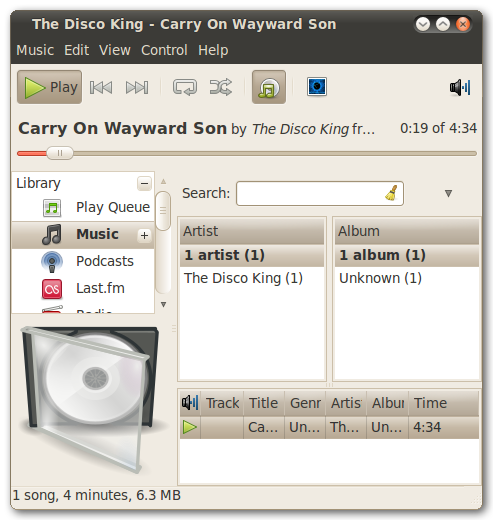The width and height of the screenshot is (493, 520).
Task: Open the Music menu
Action: point(35,50)
